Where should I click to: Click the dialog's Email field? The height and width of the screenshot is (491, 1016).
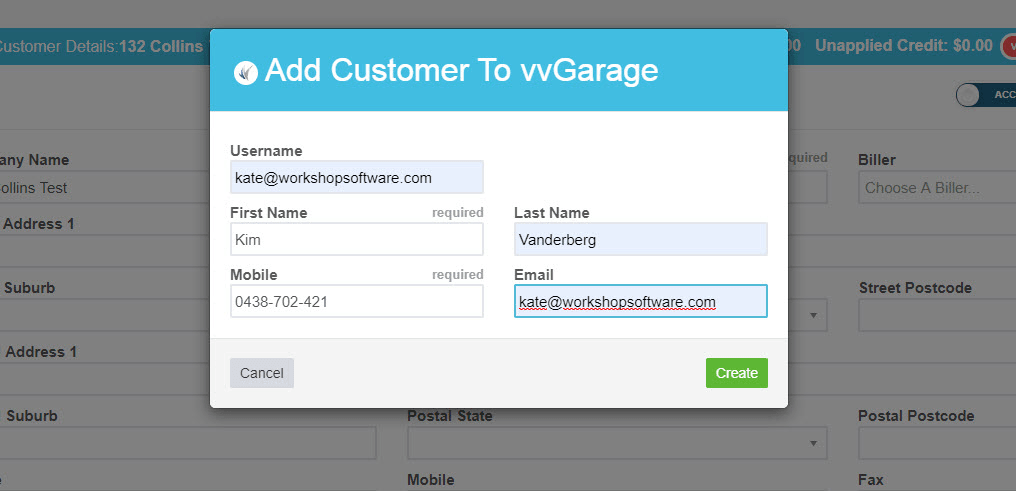[641, 301]
